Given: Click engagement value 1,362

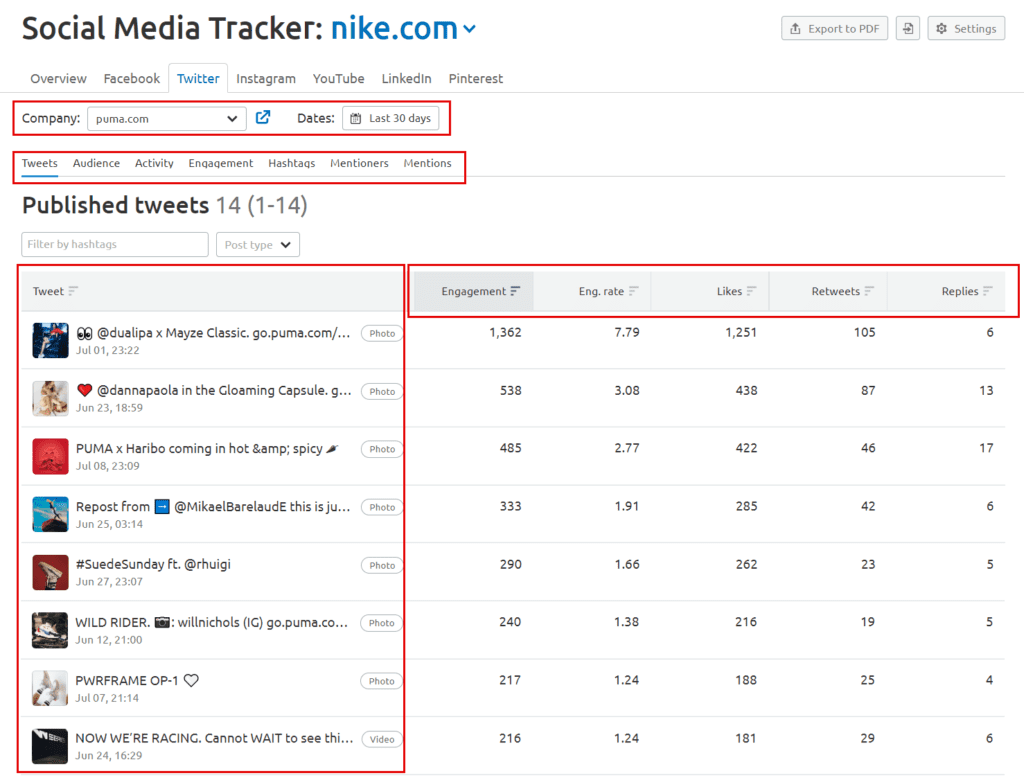Looking at the screenshot, I should tap(505, 333).
